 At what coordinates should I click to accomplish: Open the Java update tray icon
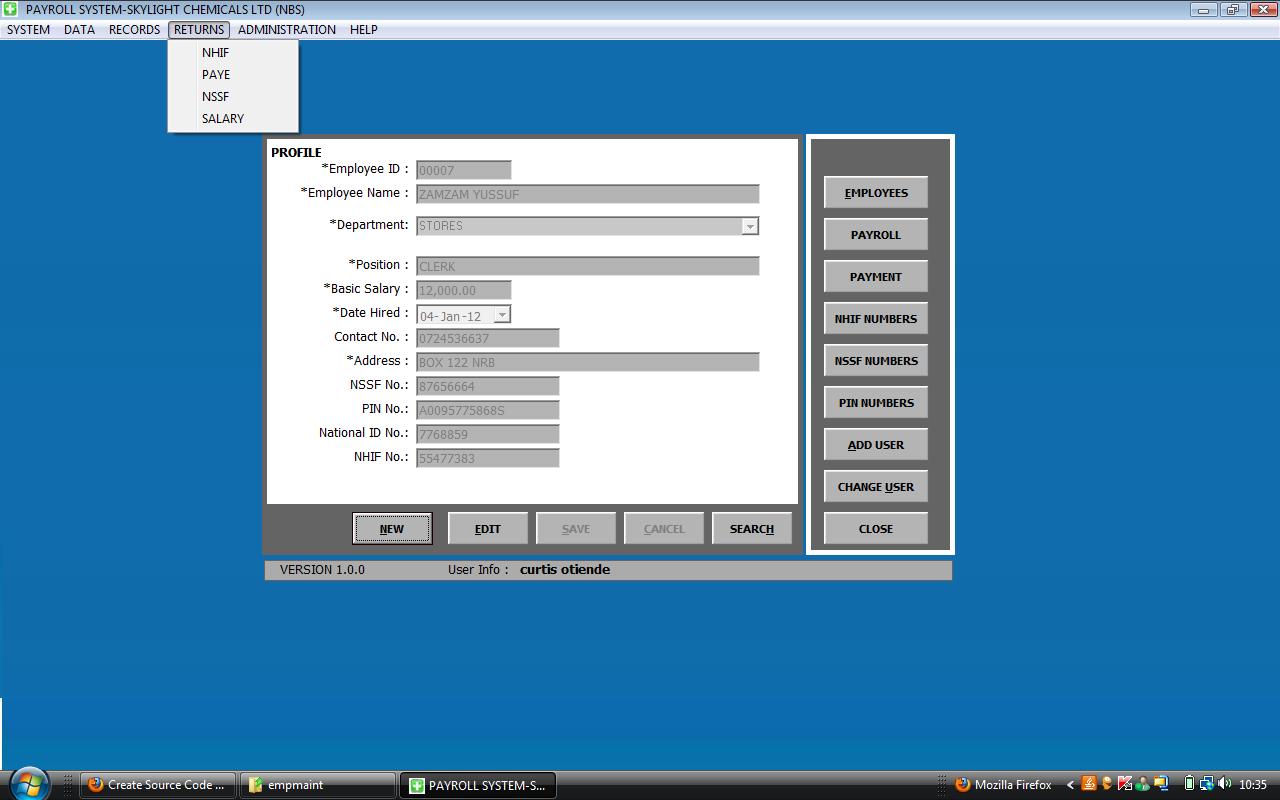(1089, 785)
